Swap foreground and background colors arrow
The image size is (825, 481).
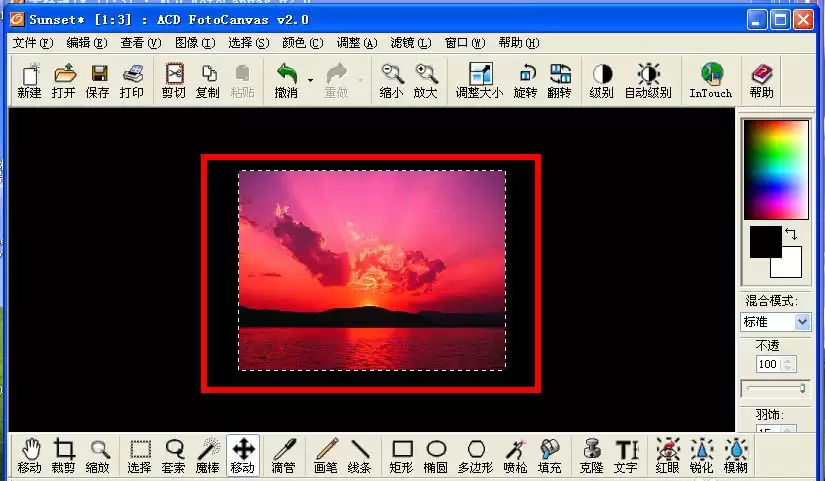tap(791, 233)
